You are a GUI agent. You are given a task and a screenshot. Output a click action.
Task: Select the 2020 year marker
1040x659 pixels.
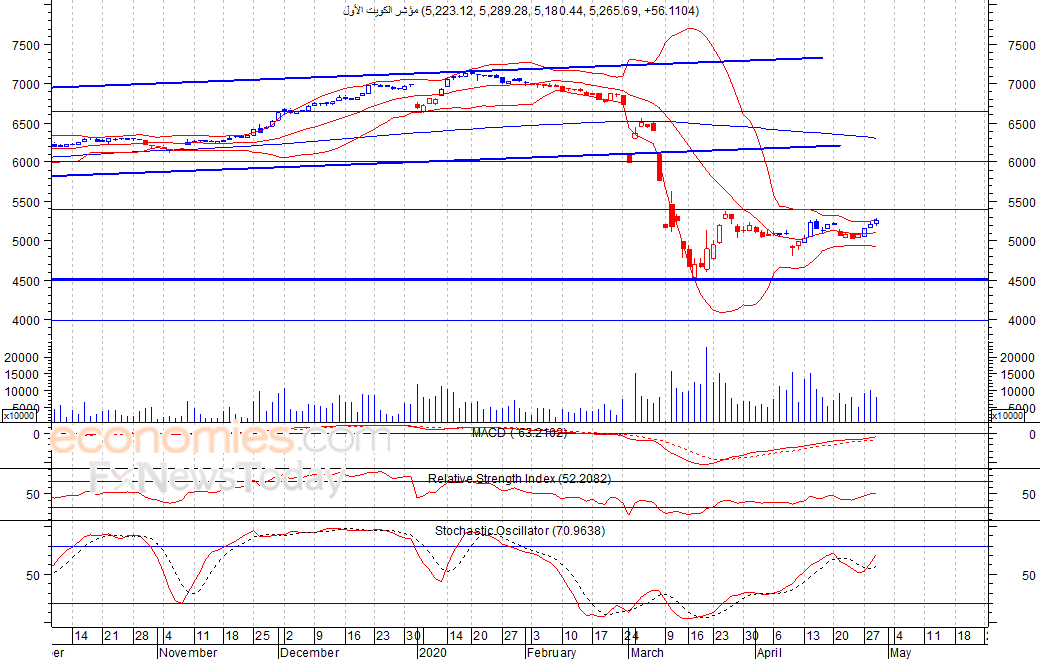(x=432, y=652)
